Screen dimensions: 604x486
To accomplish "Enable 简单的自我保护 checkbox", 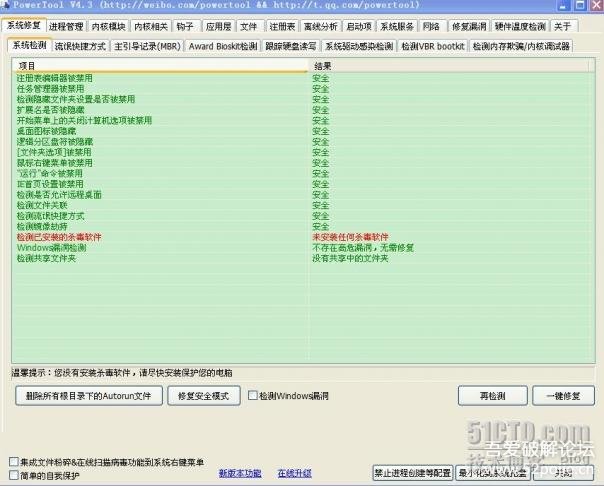I will (14, 475).
